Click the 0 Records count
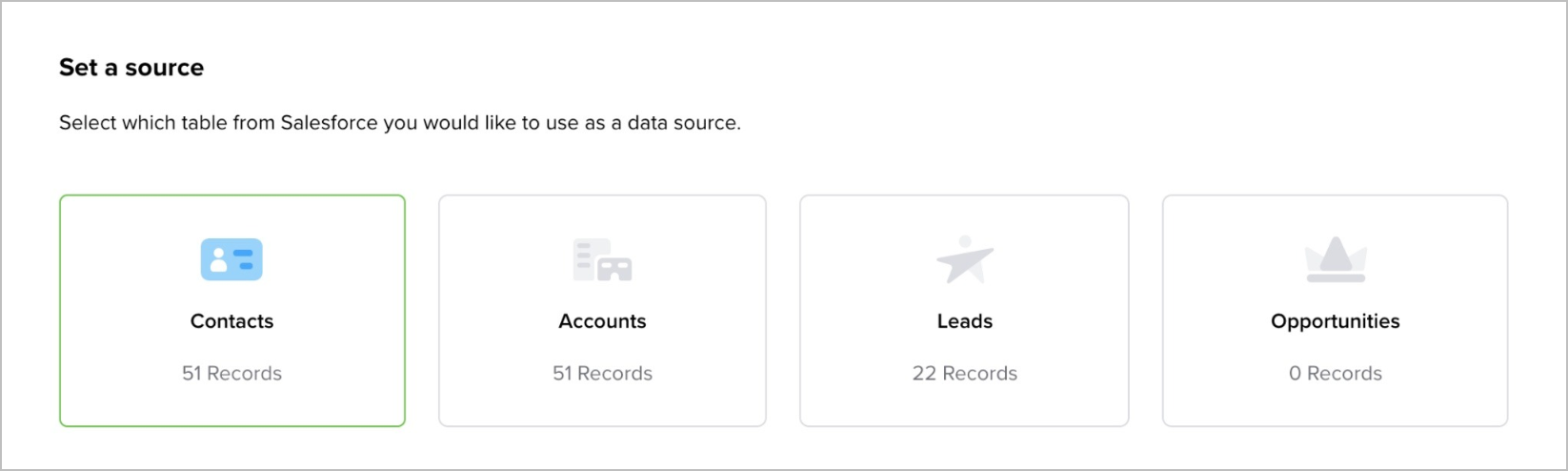The image size is (1568, 471). (1335, 374)
